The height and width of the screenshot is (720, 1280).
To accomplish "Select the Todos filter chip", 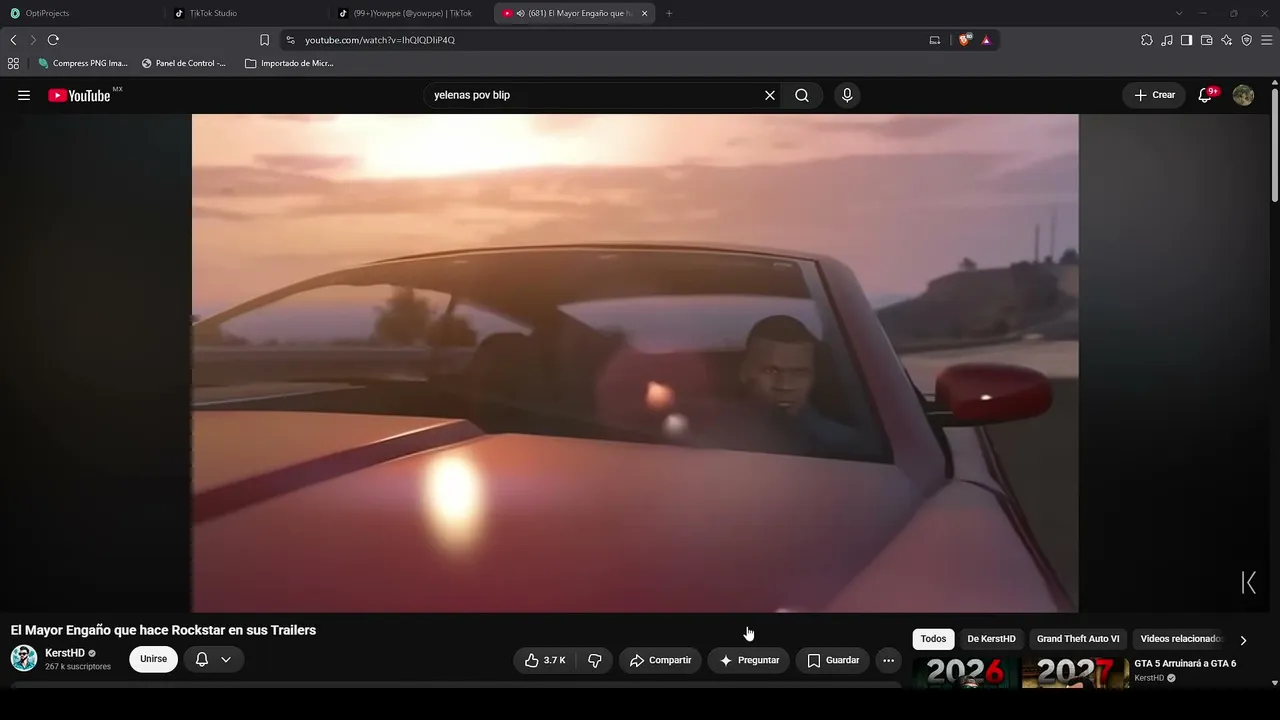I will (x=933, y=639).
